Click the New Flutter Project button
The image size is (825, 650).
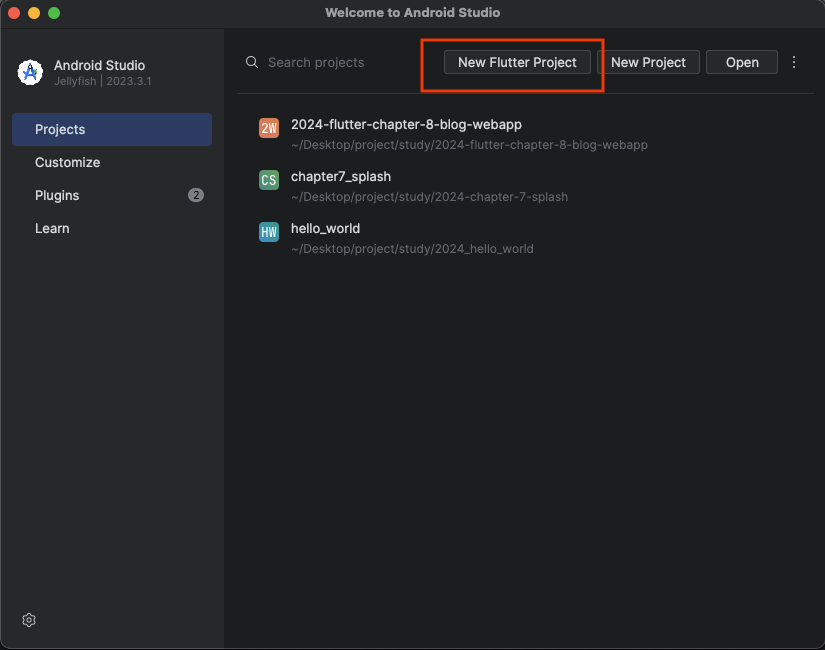click(x=517, y=62)
